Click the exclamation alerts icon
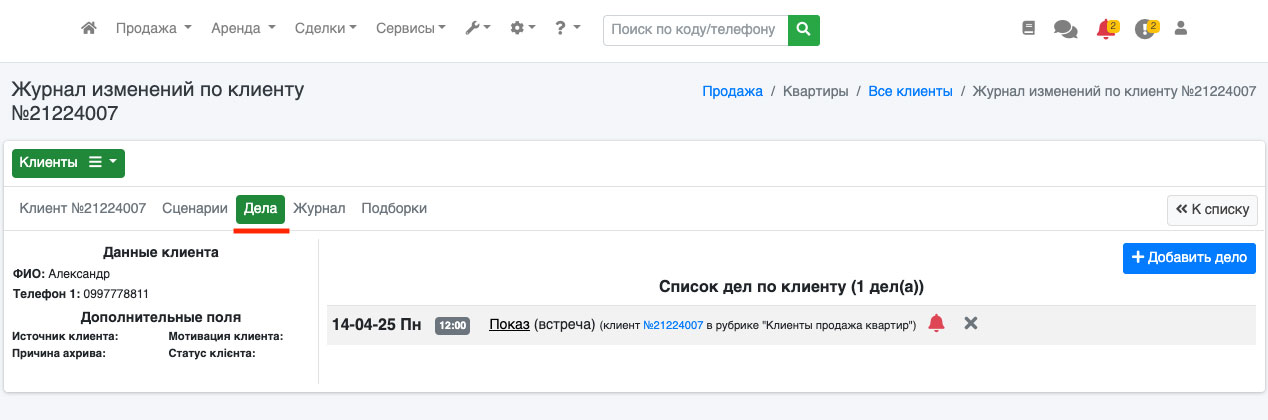The width and height of the screenshot is (1268, 420). click(x=1145, y=30)
